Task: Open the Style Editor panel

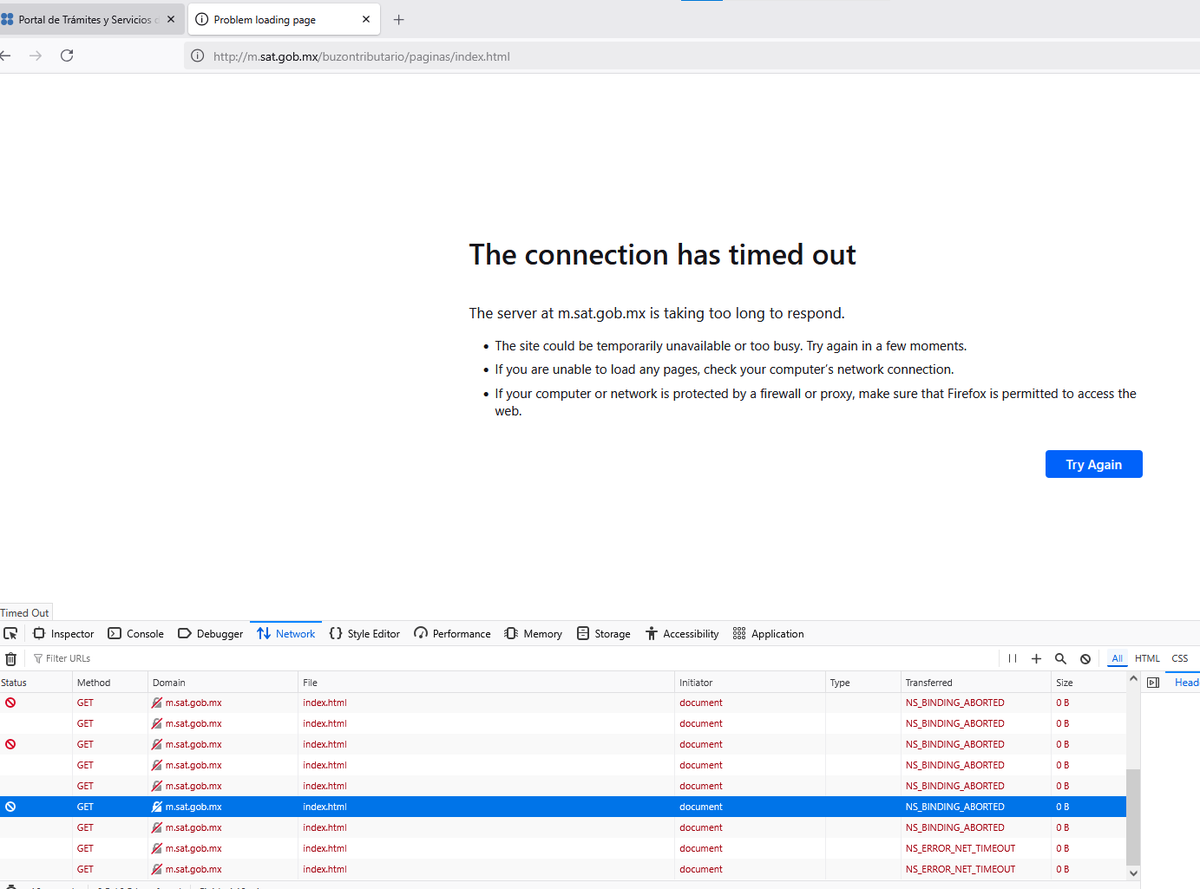Action: point(364,634)
